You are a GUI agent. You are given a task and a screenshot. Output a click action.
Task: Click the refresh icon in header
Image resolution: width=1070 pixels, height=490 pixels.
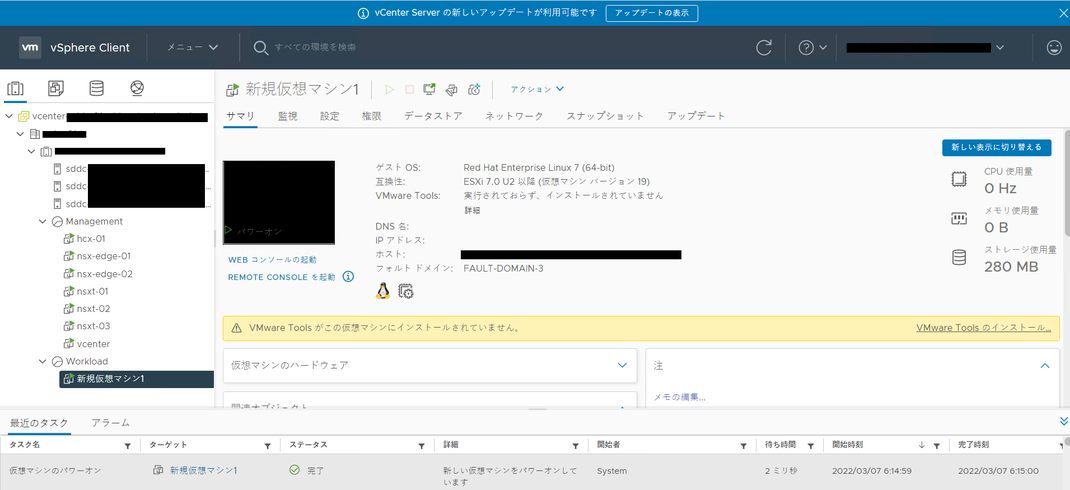[764, 48]
